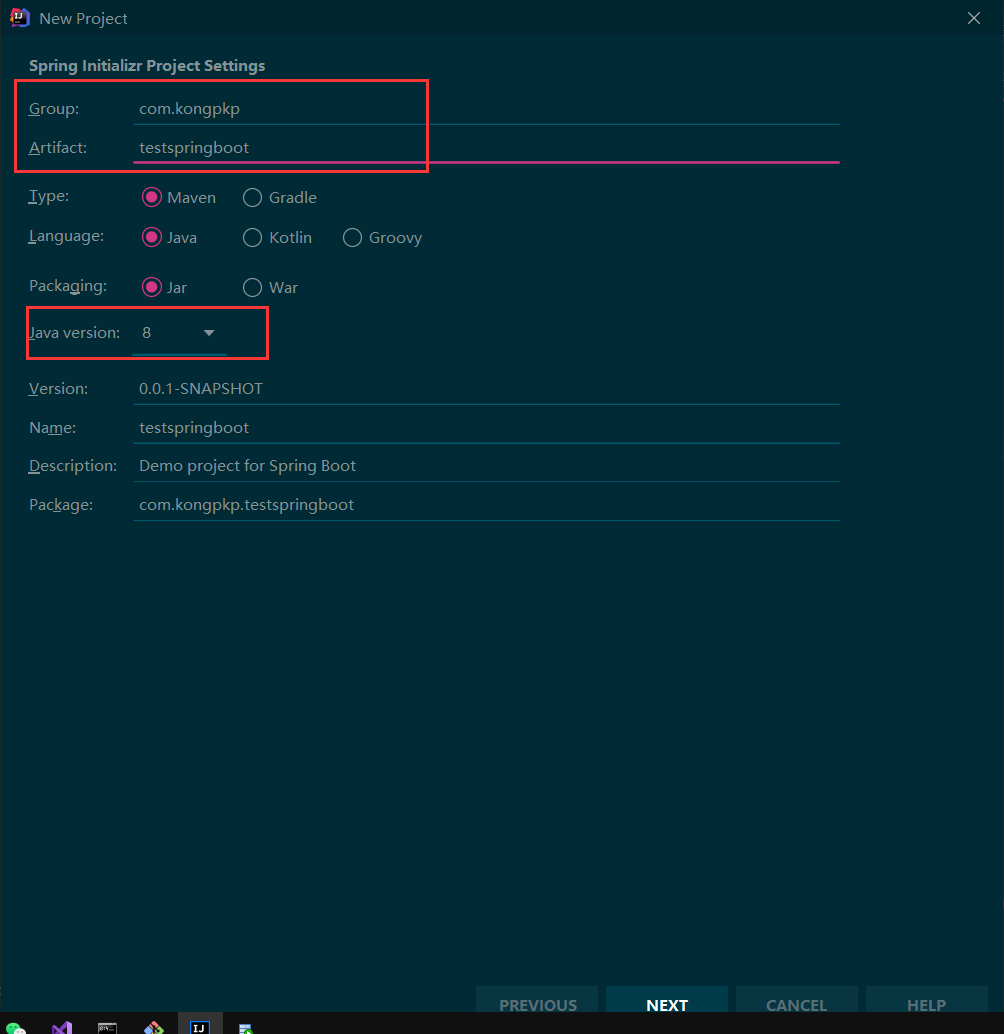Select War packaging

click(270, 287)
